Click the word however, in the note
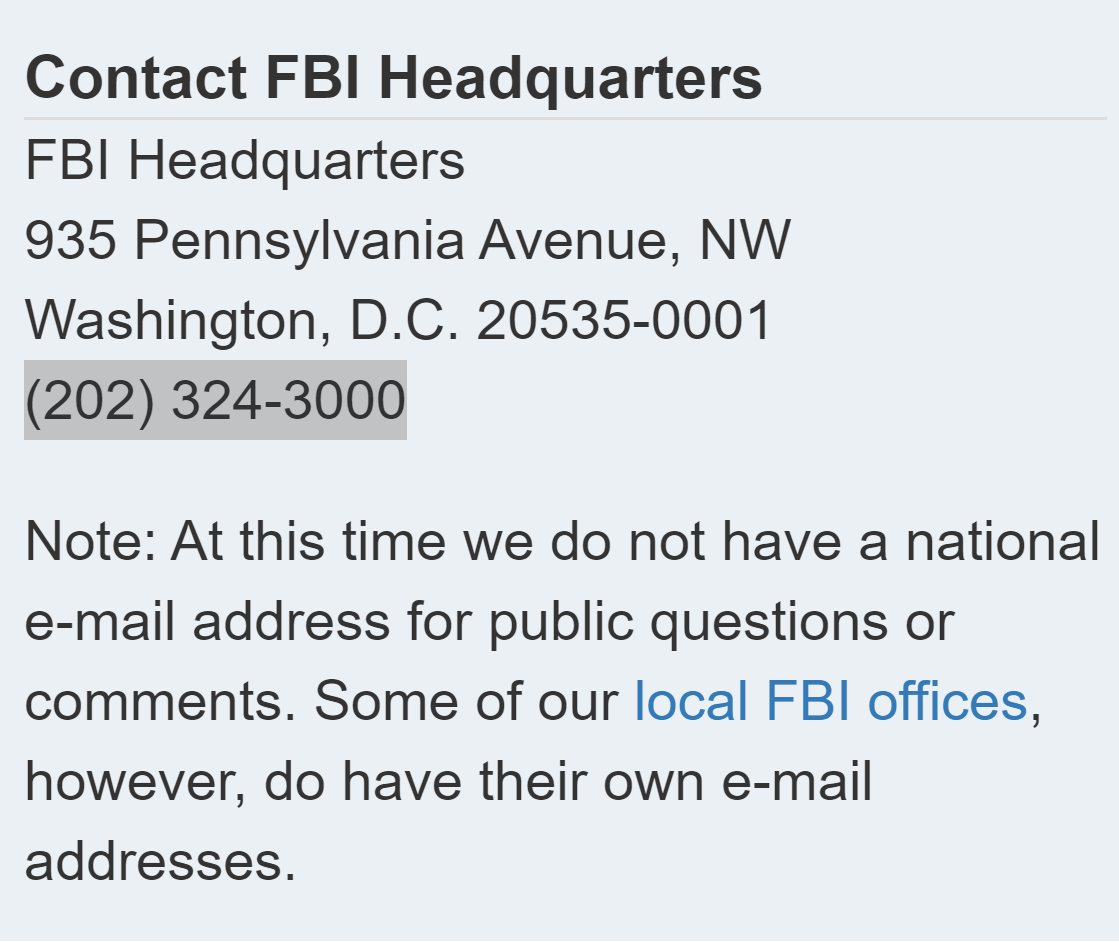Viewport: 1119px width, 942px height. (x=136, y=781)
